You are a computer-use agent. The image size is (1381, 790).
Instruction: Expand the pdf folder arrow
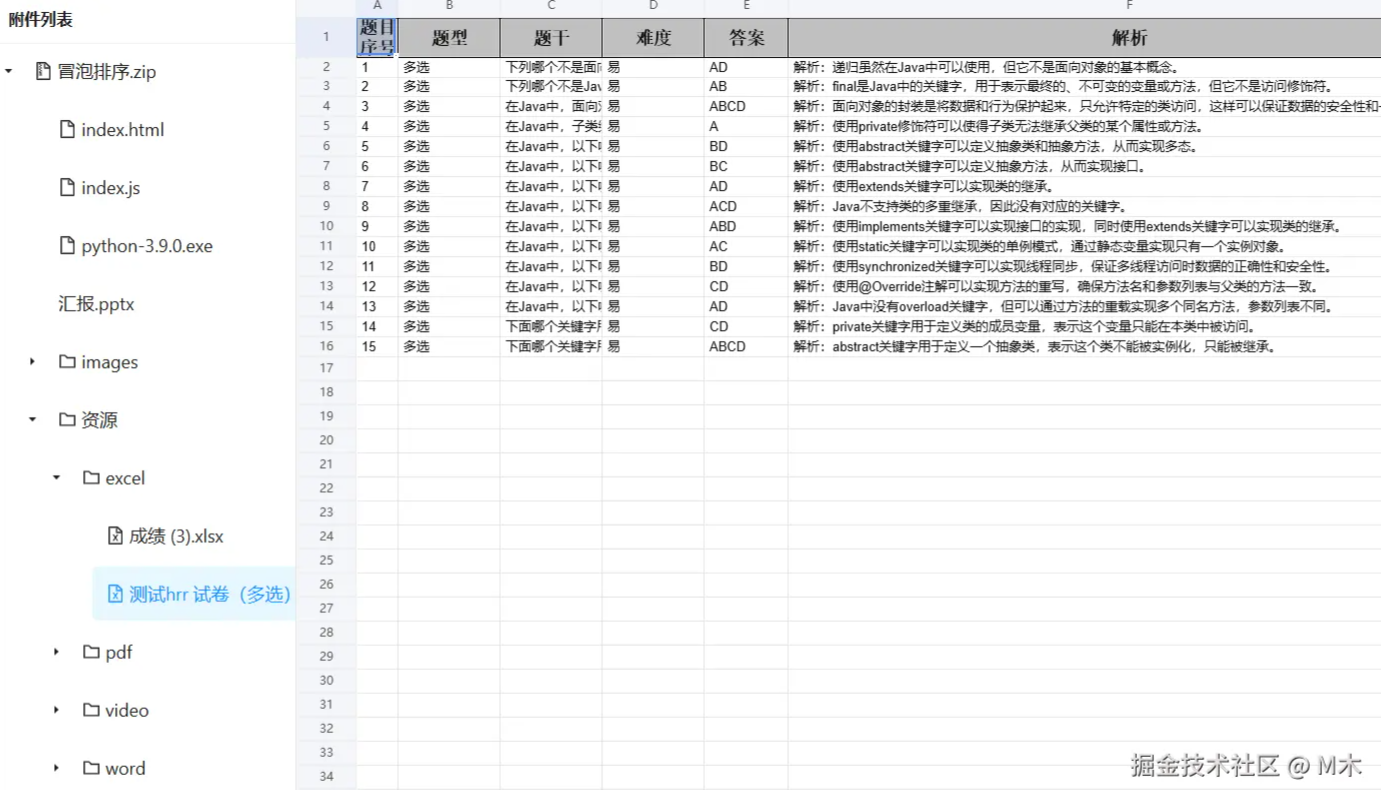point(57,652)
